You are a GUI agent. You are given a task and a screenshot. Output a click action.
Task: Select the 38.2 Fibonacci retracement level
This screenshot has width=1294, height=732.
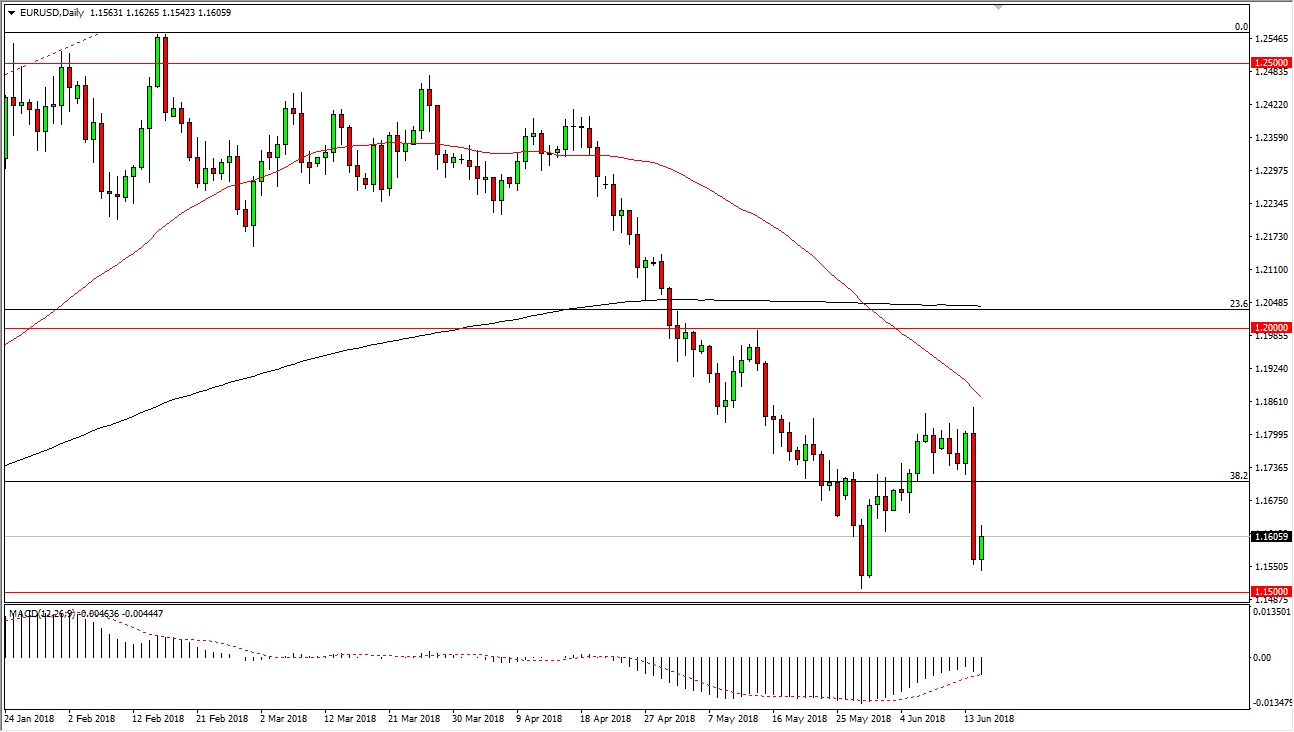click(x=1240, y=477)
